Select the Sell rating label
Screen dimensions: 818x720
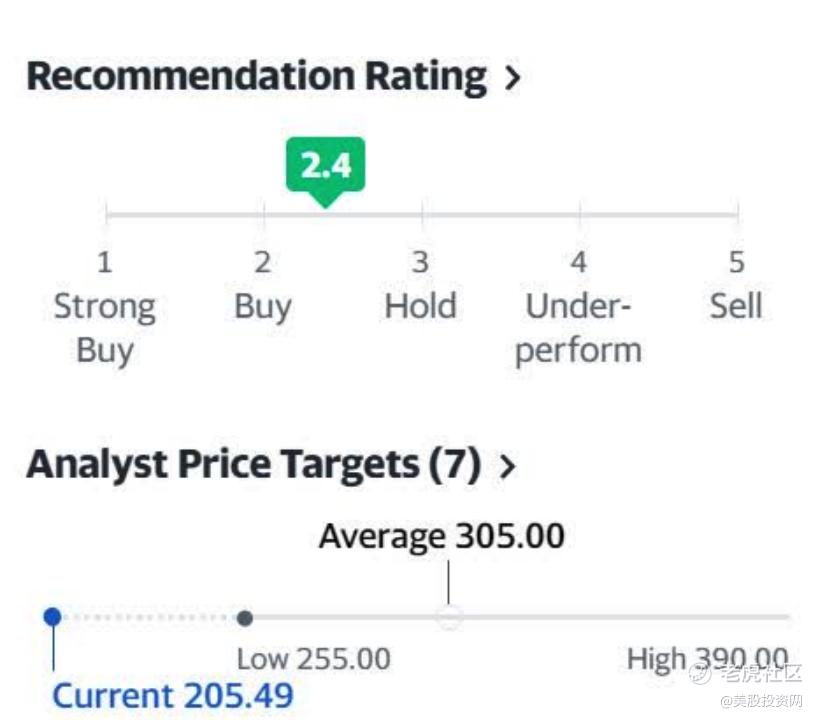736,306
